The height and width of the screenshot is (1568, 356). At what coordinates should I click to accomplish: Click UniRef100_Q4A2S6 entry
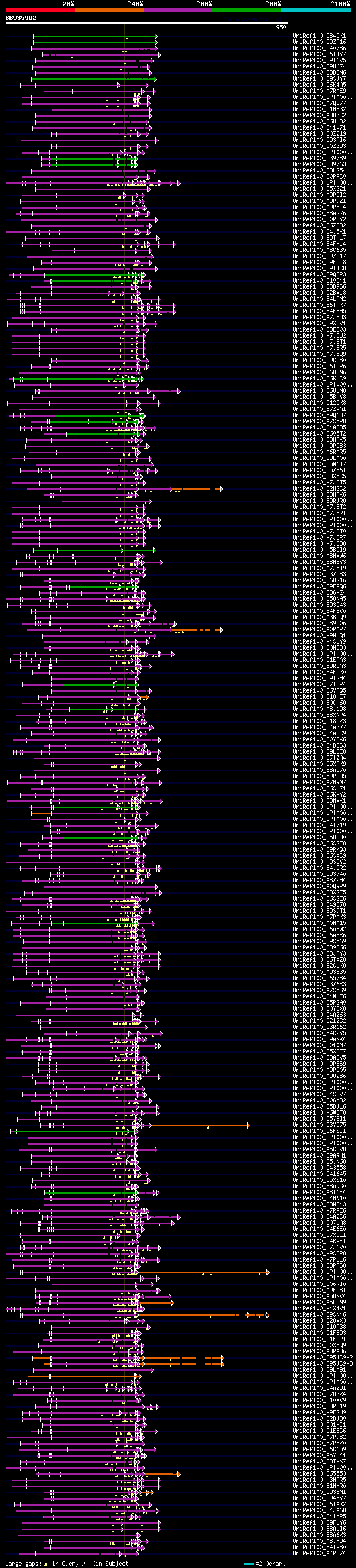coord(319,1217)
